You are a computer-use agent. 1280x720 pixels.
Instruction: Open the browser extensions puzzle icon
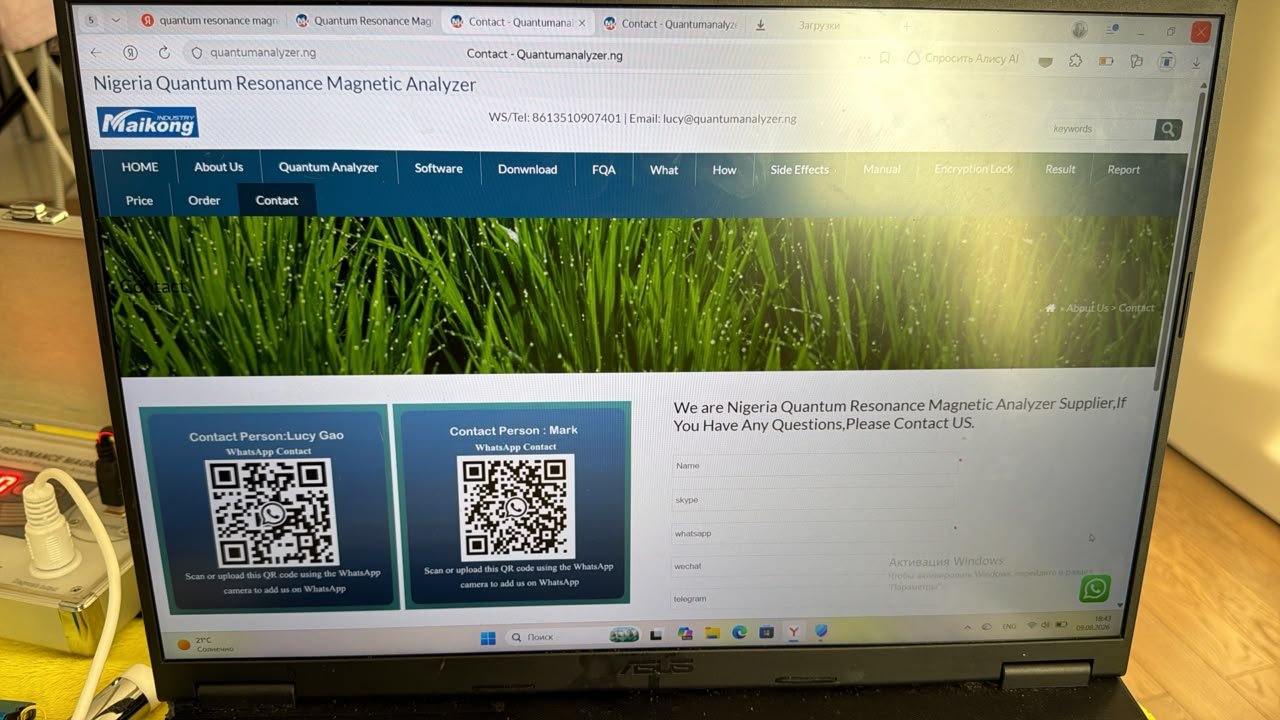tap(1075, 60)
